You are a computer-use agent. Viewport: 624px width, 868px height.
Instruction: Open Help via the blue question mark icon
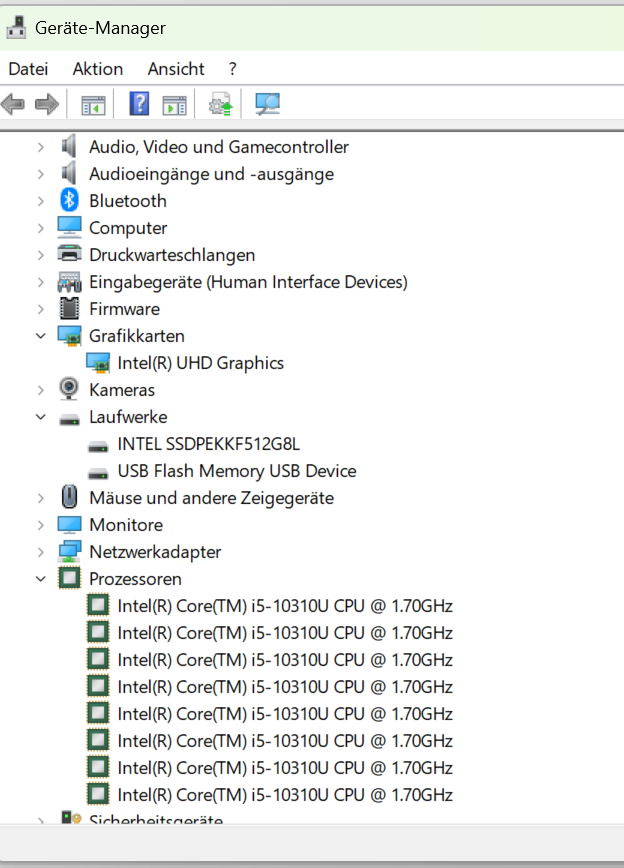(x=139, y=104)
